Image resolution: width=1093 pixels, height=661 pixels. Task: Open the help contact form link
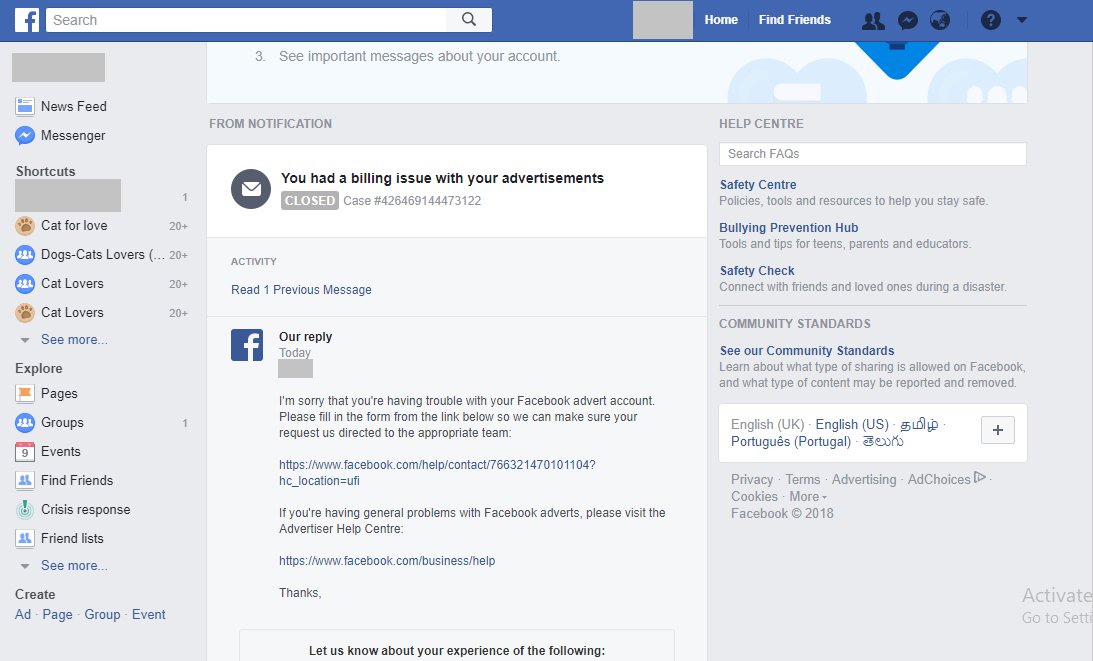437,473
